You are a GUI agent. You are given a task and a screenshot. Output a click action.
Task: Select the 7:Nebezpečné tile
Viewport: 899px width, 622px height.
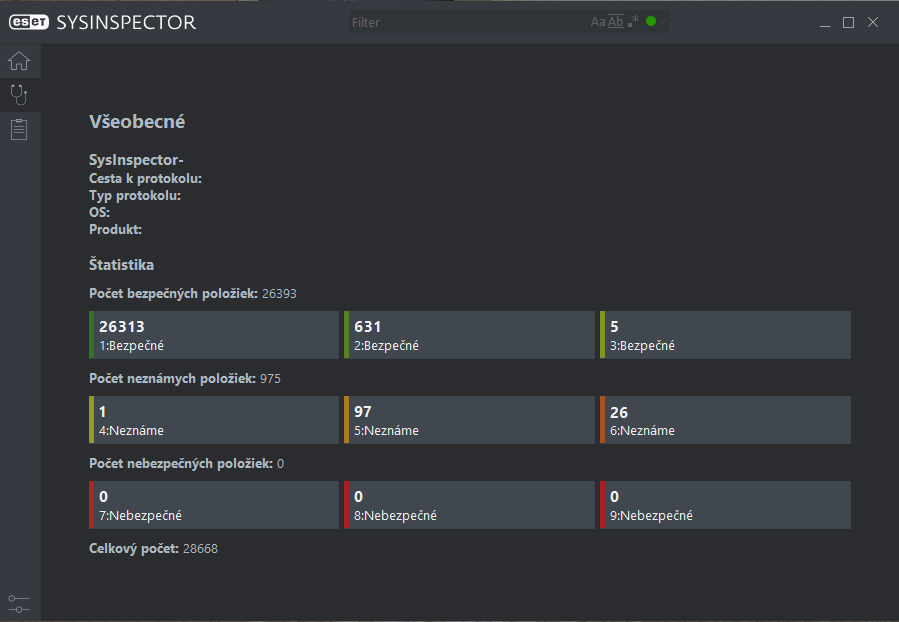(x=214, y=504)
